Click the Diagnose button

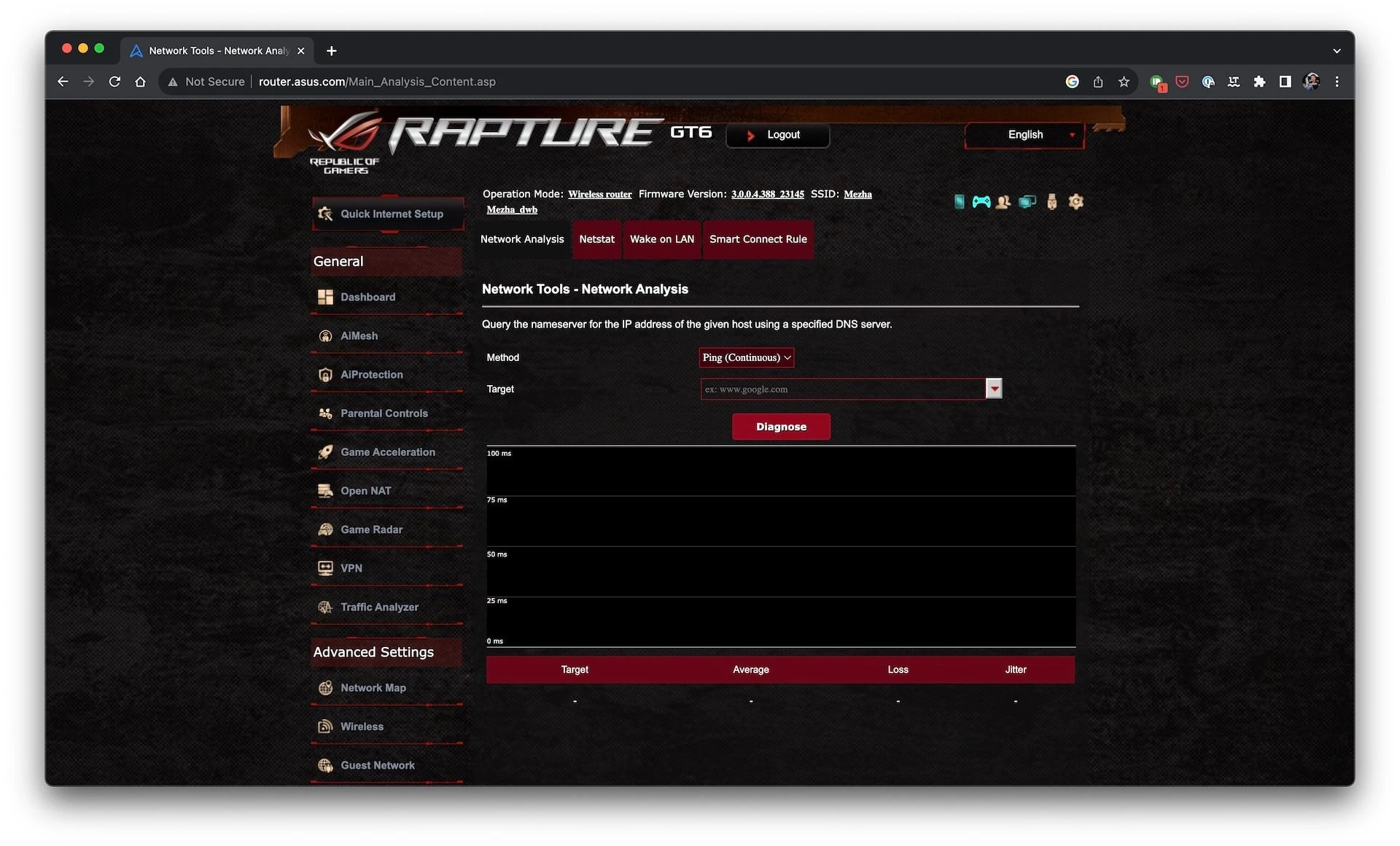[781, 427]
